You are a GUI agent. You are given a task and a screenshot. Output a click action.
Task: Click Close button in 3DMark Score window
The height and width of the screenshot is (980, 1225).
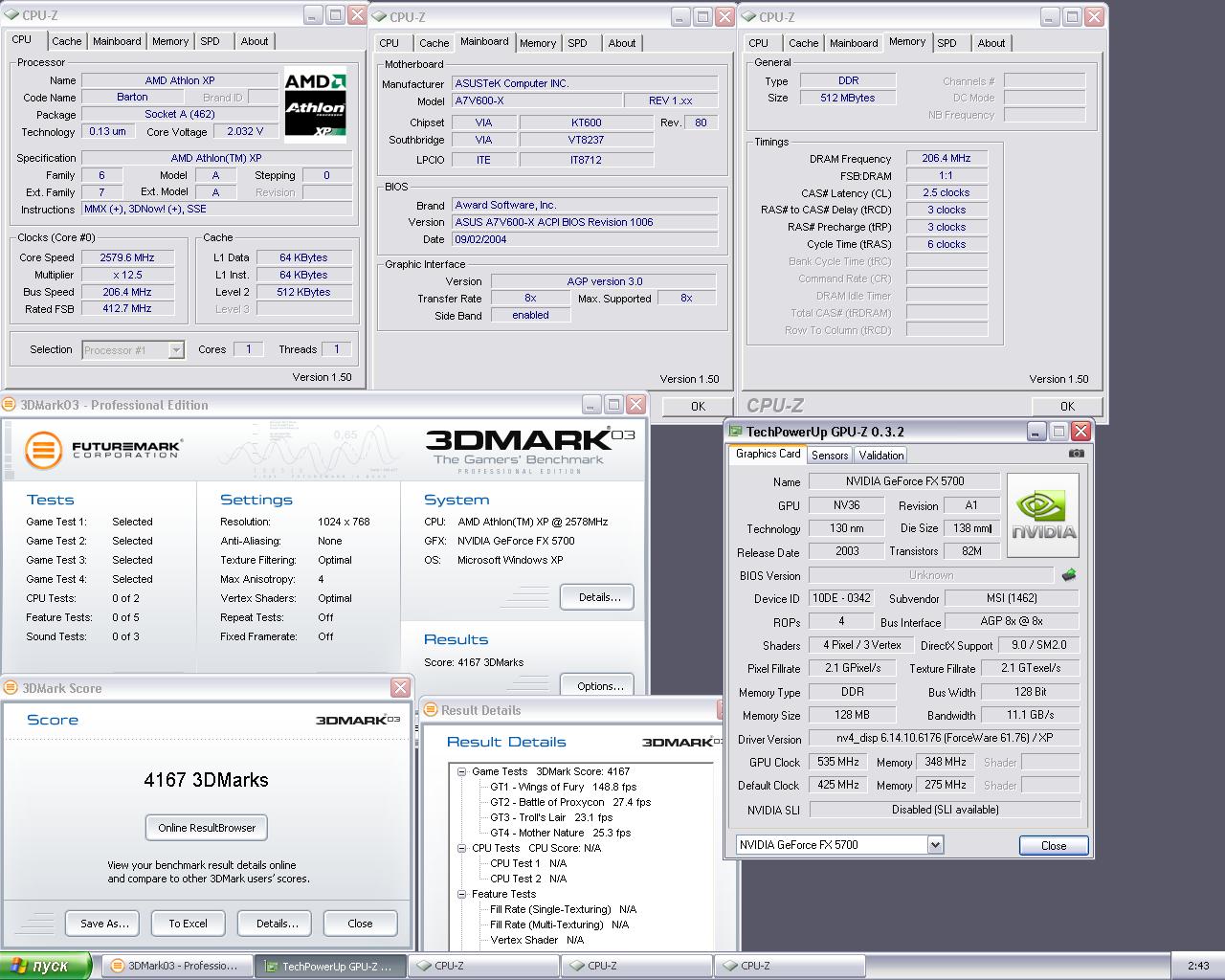click(x=360, y=924)
